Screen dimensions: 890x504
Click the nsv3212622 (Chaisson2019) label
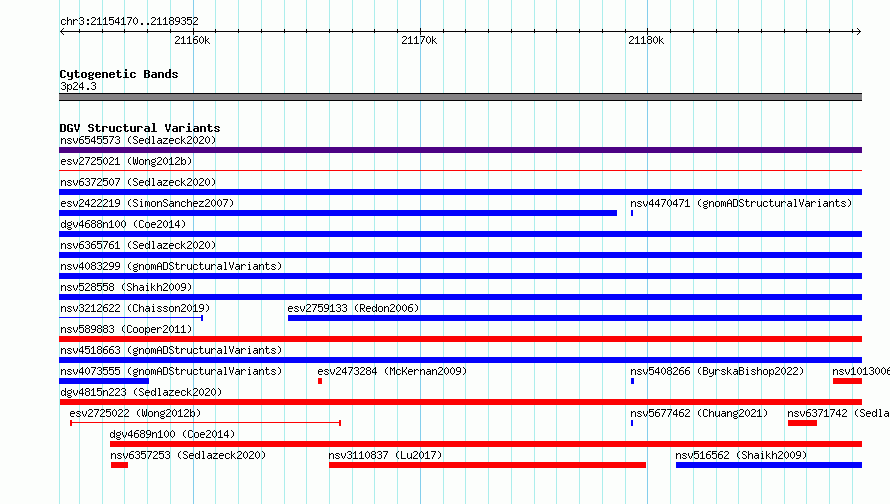coord(135,308)
